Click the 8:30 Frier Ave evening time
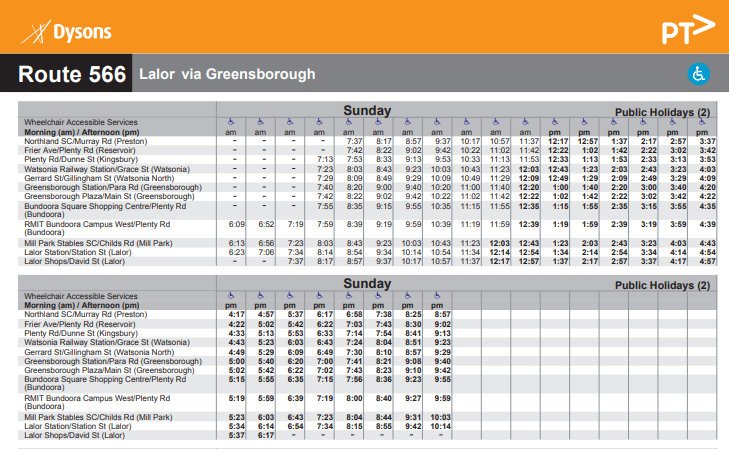 (x=413, y=324)
